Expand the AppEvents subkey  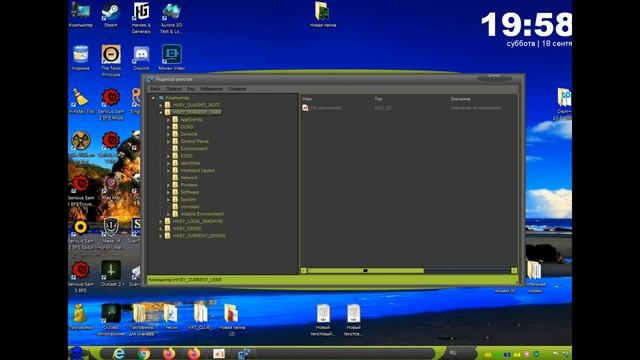click(168, 120)
